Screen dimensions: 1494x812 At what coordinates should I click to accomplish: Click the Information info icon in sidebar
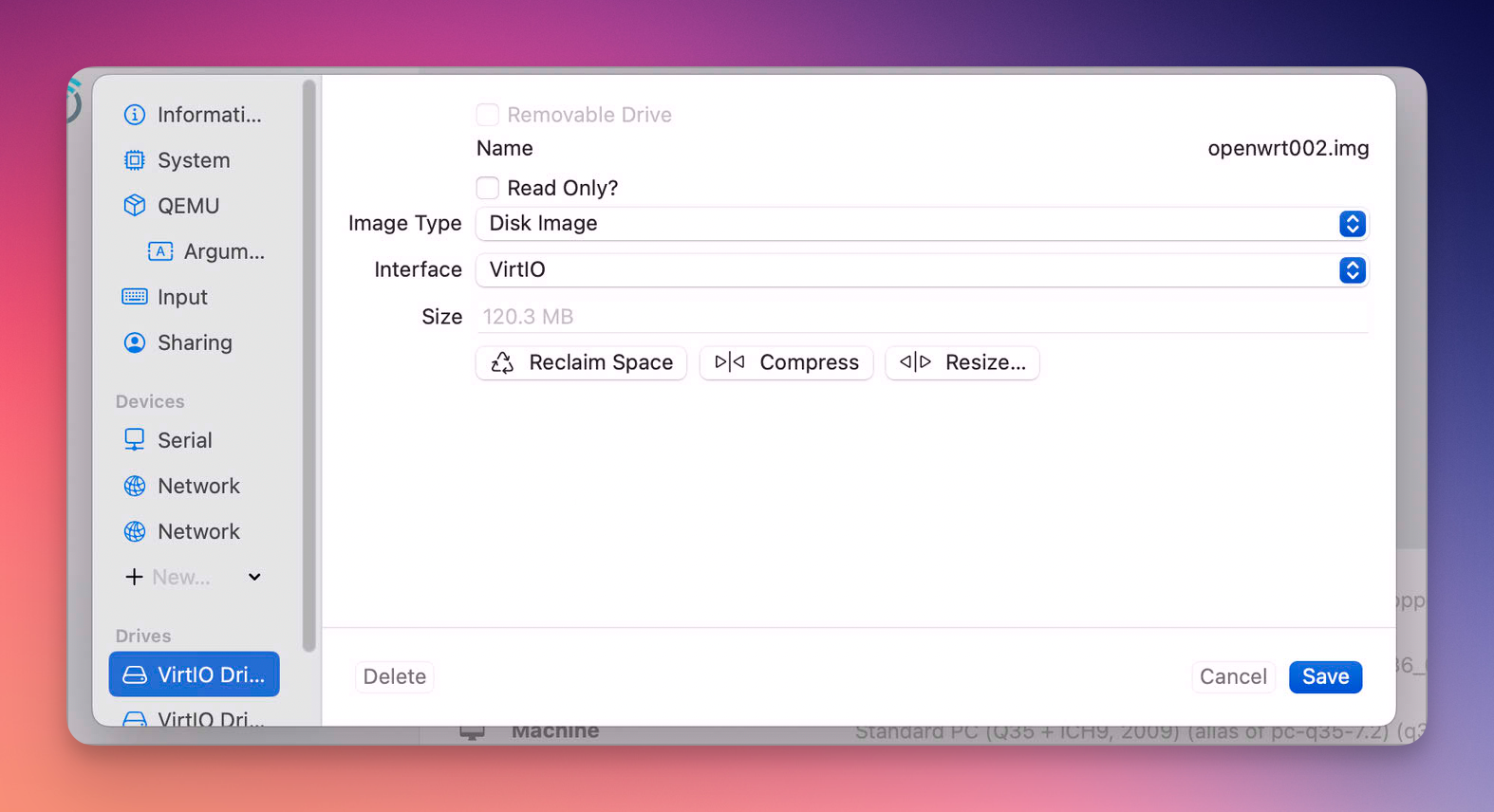(x=135, y=115)
